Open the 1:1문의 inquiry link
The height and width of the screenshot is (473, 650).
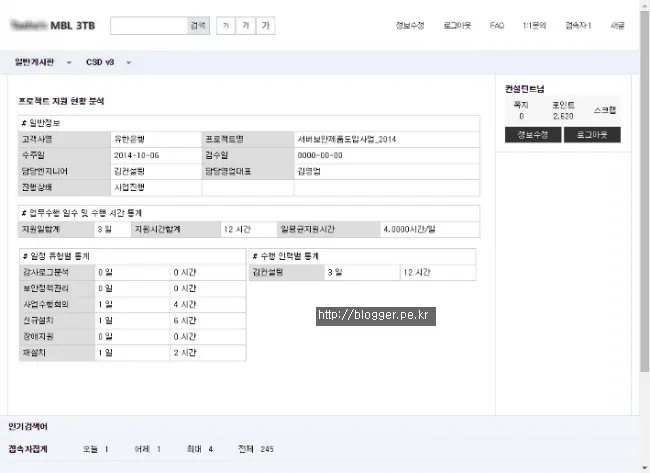(534, 26)
